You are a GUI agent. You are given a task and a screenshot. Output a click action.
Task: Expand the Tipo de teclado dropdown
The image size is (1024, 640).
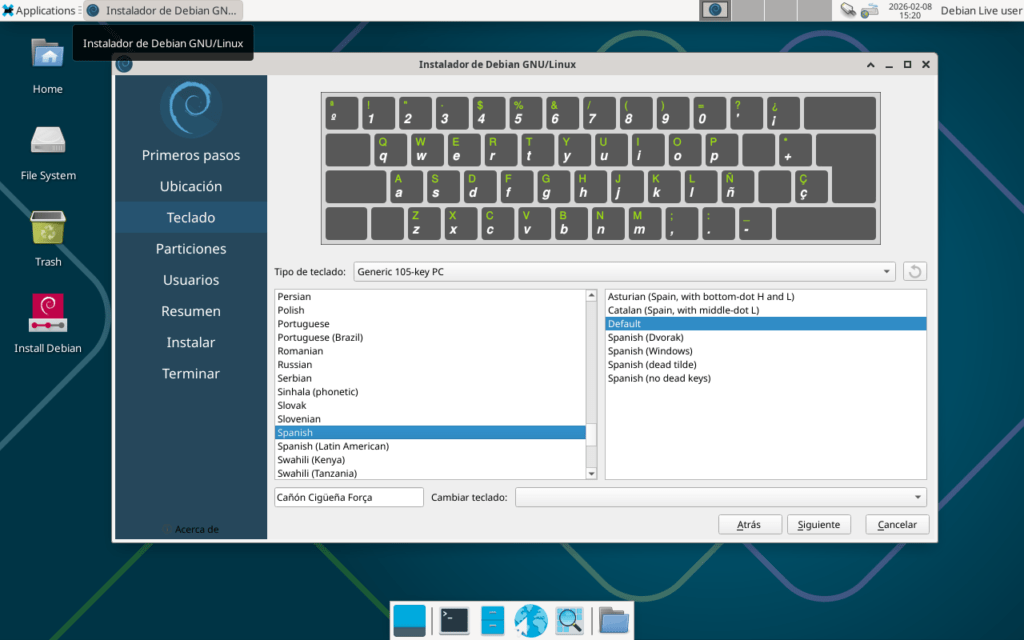(625, 272)
